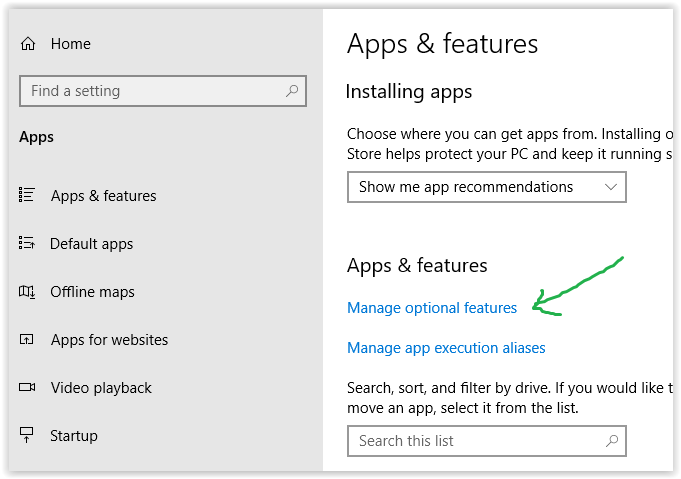Click the Apps for websites icon
681x479 pixels.
coord(28,339)
